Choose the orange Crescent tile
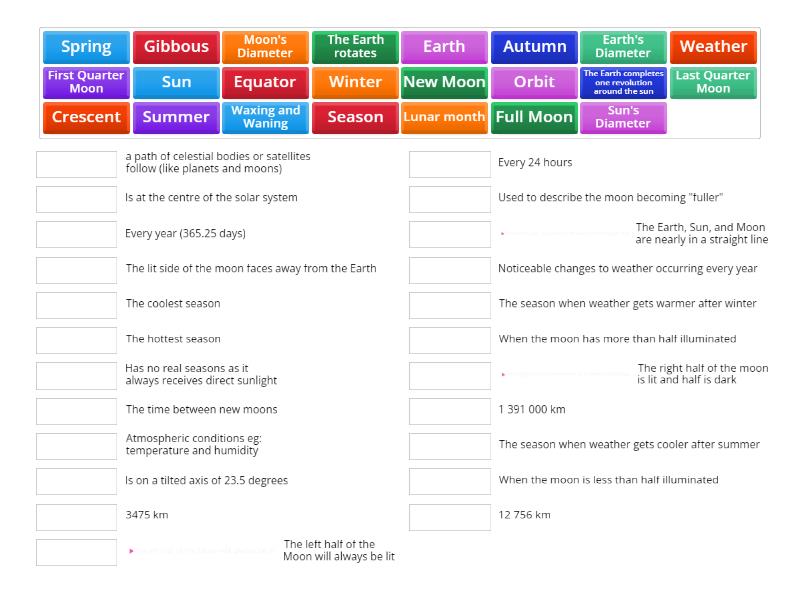This screenshot has width=800, height=600. click(x=86, y=117)
